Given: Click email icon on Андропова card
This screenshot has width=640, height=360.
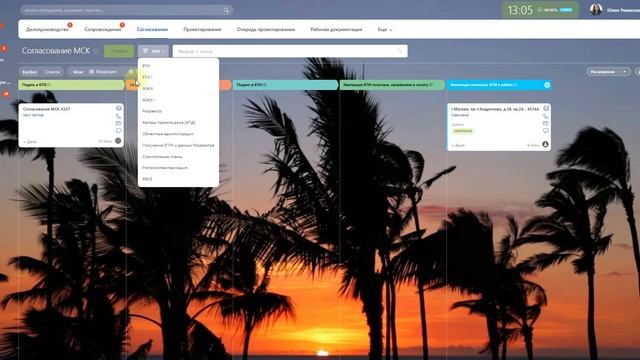Looking at the screenshot, I should (x=546, y=123).
